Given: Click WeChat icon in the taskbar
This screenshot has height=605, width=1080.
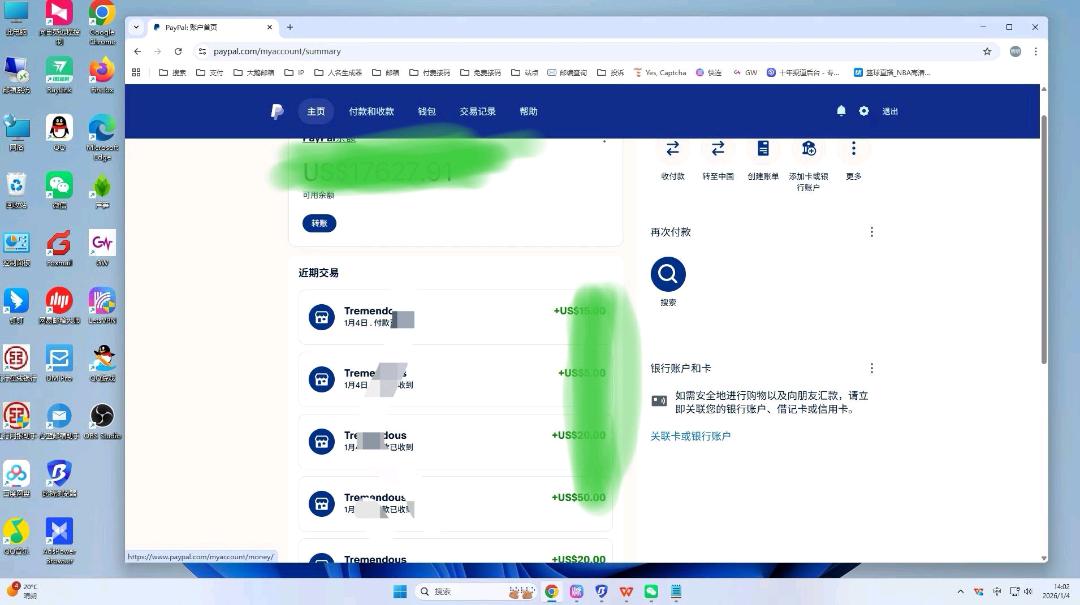Looking at the screenshot, I should point(651,591).
